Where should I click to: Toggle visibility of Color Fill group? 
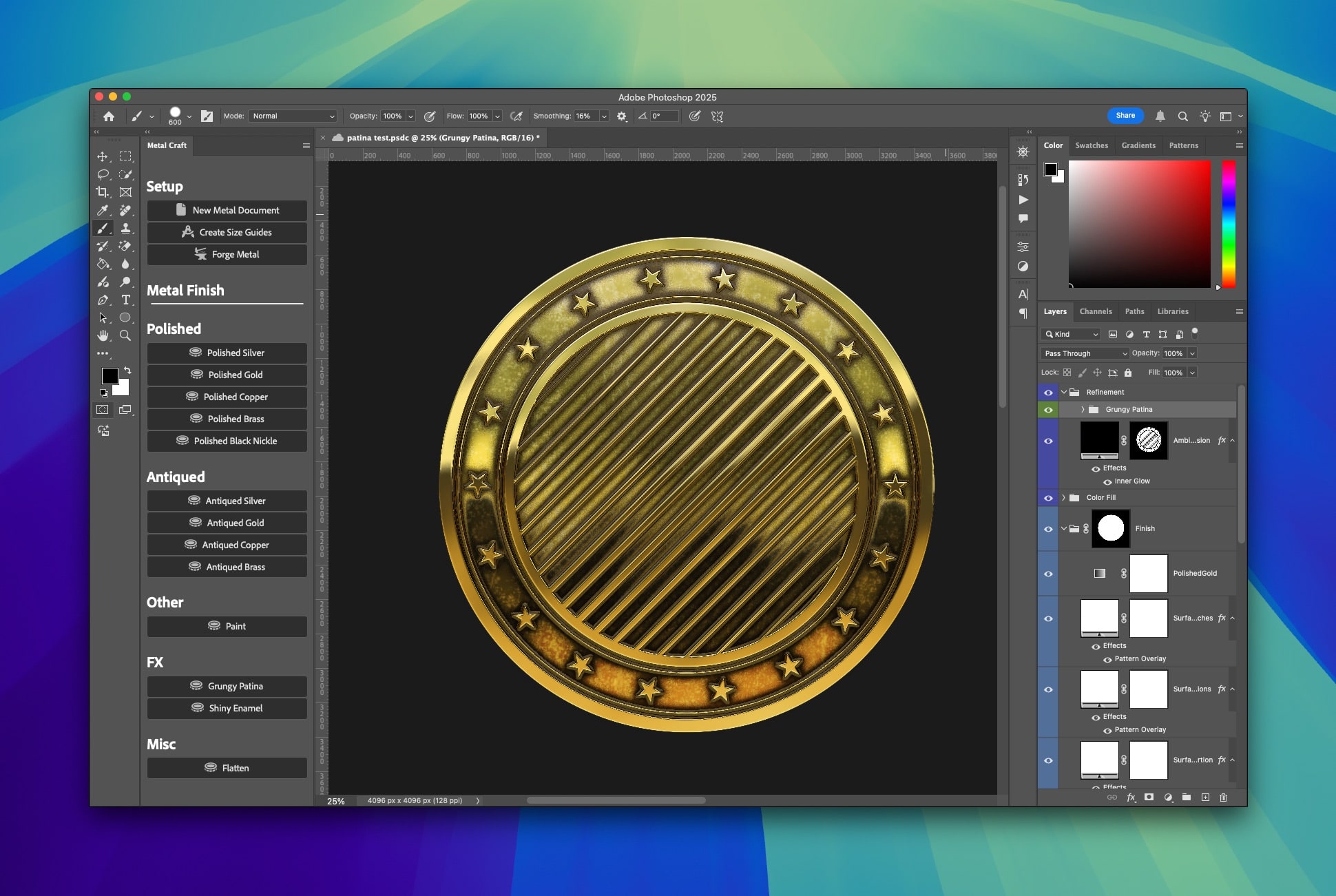click(x=1048, y=498)
